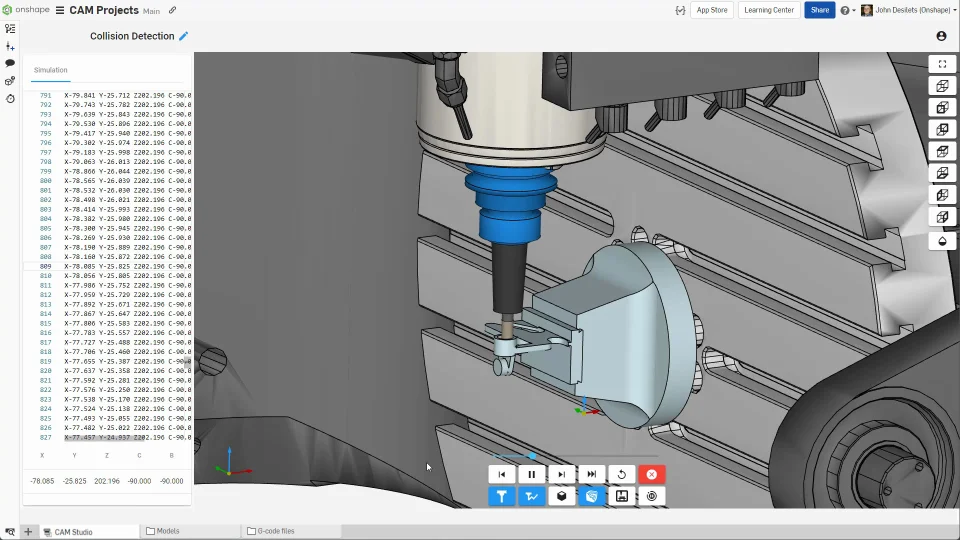Jump to simulation start
Screen dimensions: 960x540
501,474
